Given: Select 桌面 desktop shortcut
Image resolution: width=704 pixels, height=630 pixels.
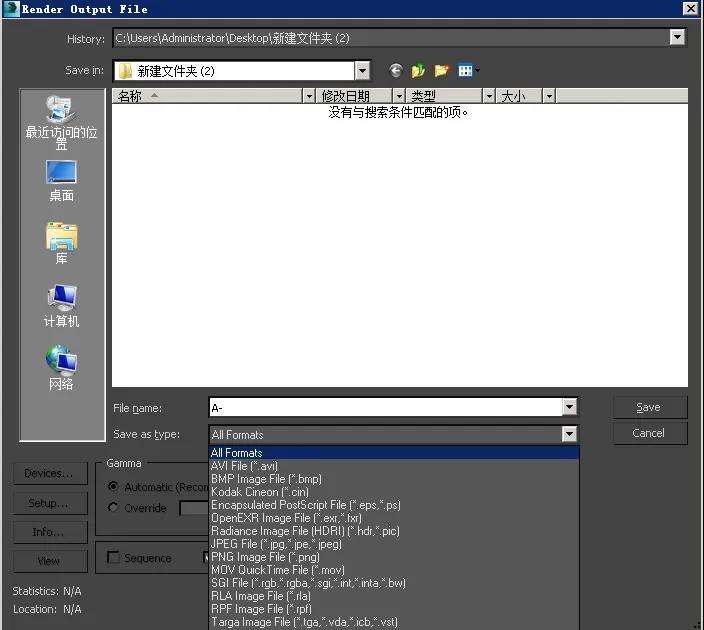Looking at the screenshot, I should pyautogui.click(x=62, y=181).
